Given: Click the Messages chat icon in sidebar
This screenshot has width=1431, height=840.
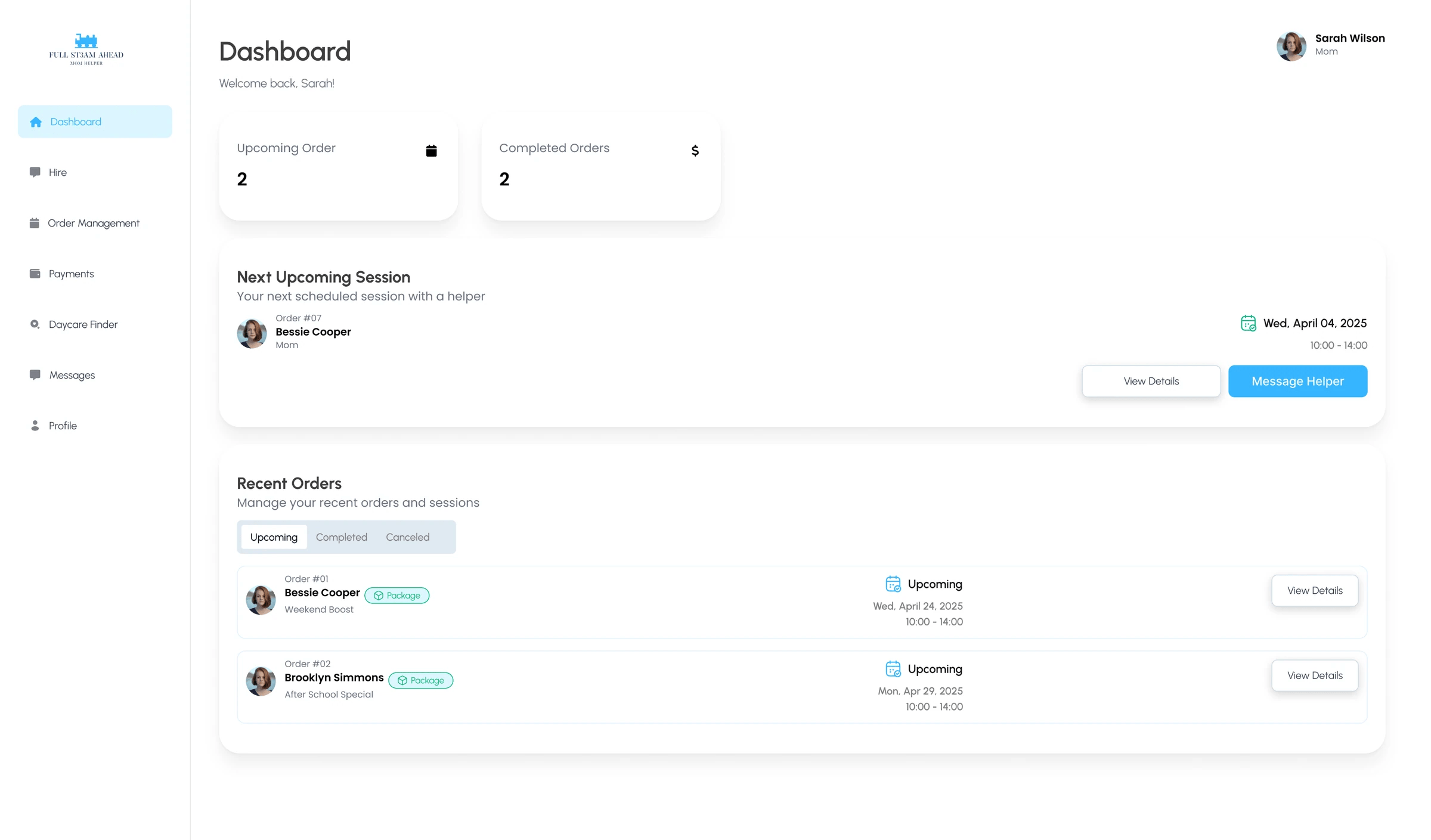Looking at the screenshot, I should [35, 375].
